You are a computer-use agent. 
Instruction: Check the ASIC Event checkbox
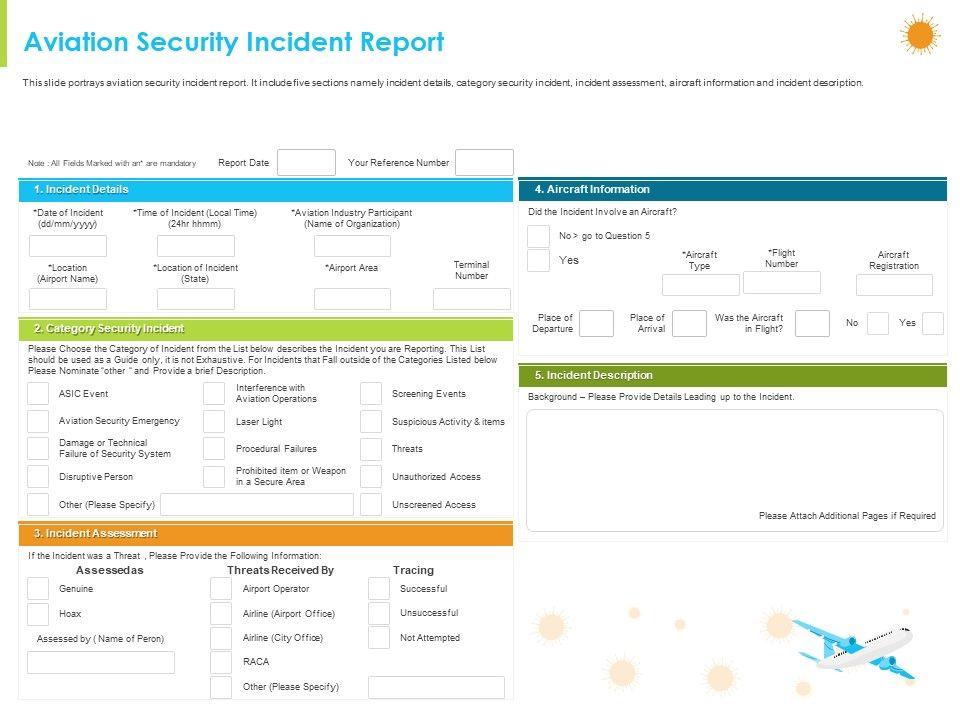point(38,394)
